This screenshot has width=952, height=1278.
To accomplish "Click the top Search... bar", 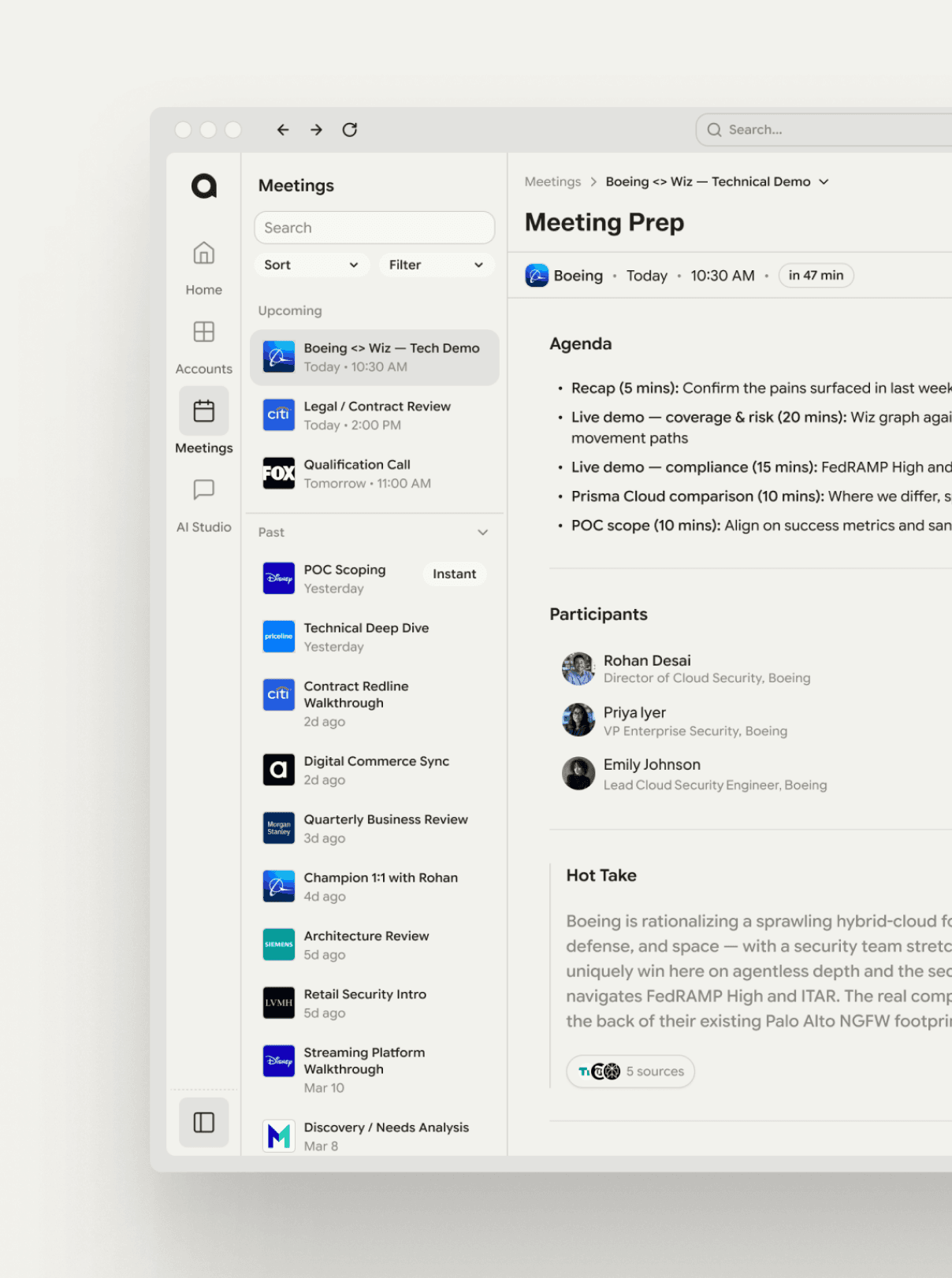I will click(x=824, y=130).
